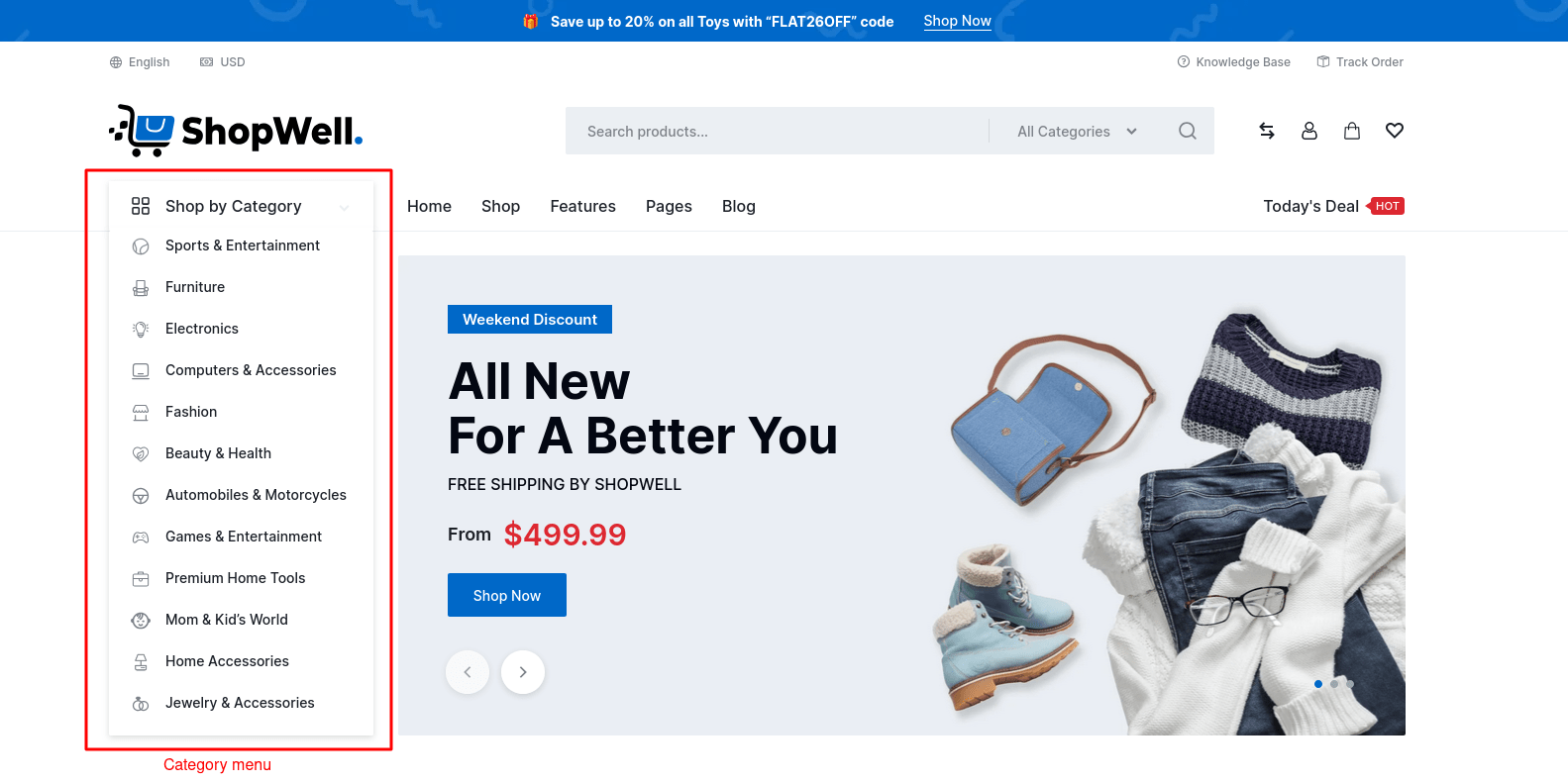Collapse the Shop by Category chevron
The image size is (1568, 784).
(345, 207)
